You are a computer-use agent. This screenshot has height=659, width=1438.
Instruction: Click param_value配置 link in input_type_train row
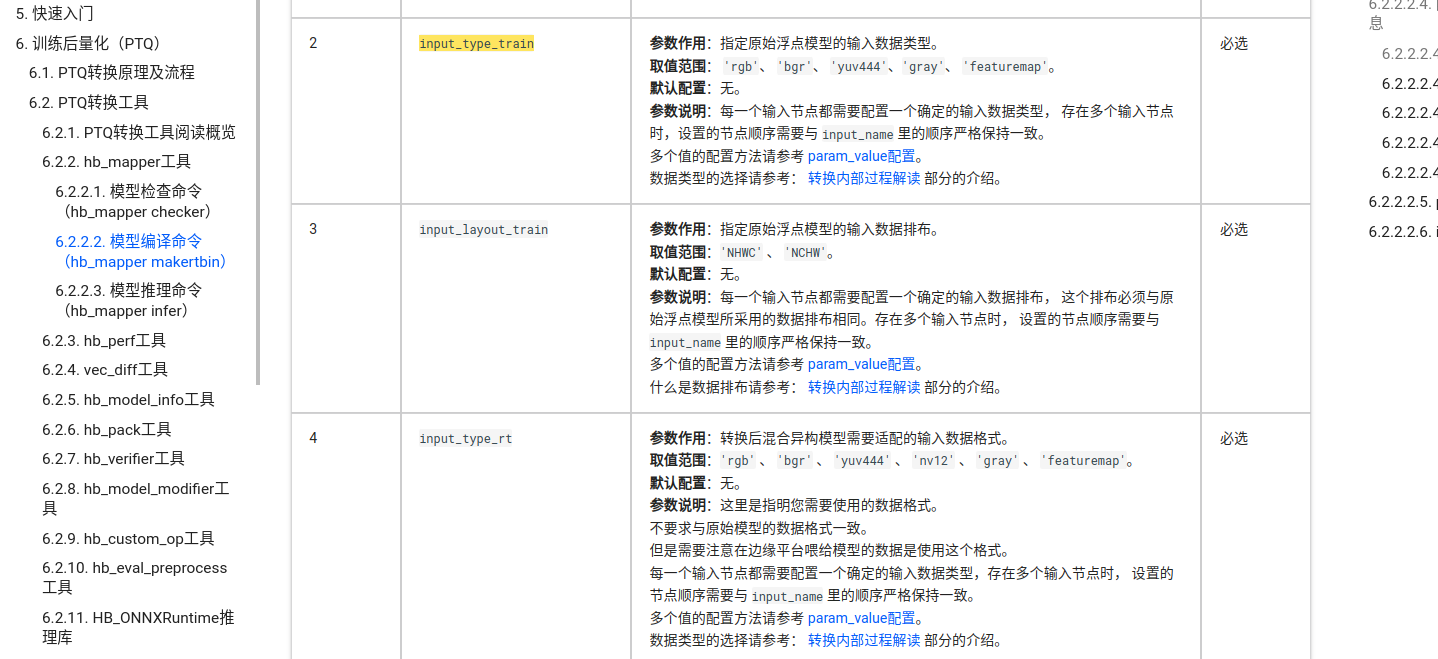861,156
